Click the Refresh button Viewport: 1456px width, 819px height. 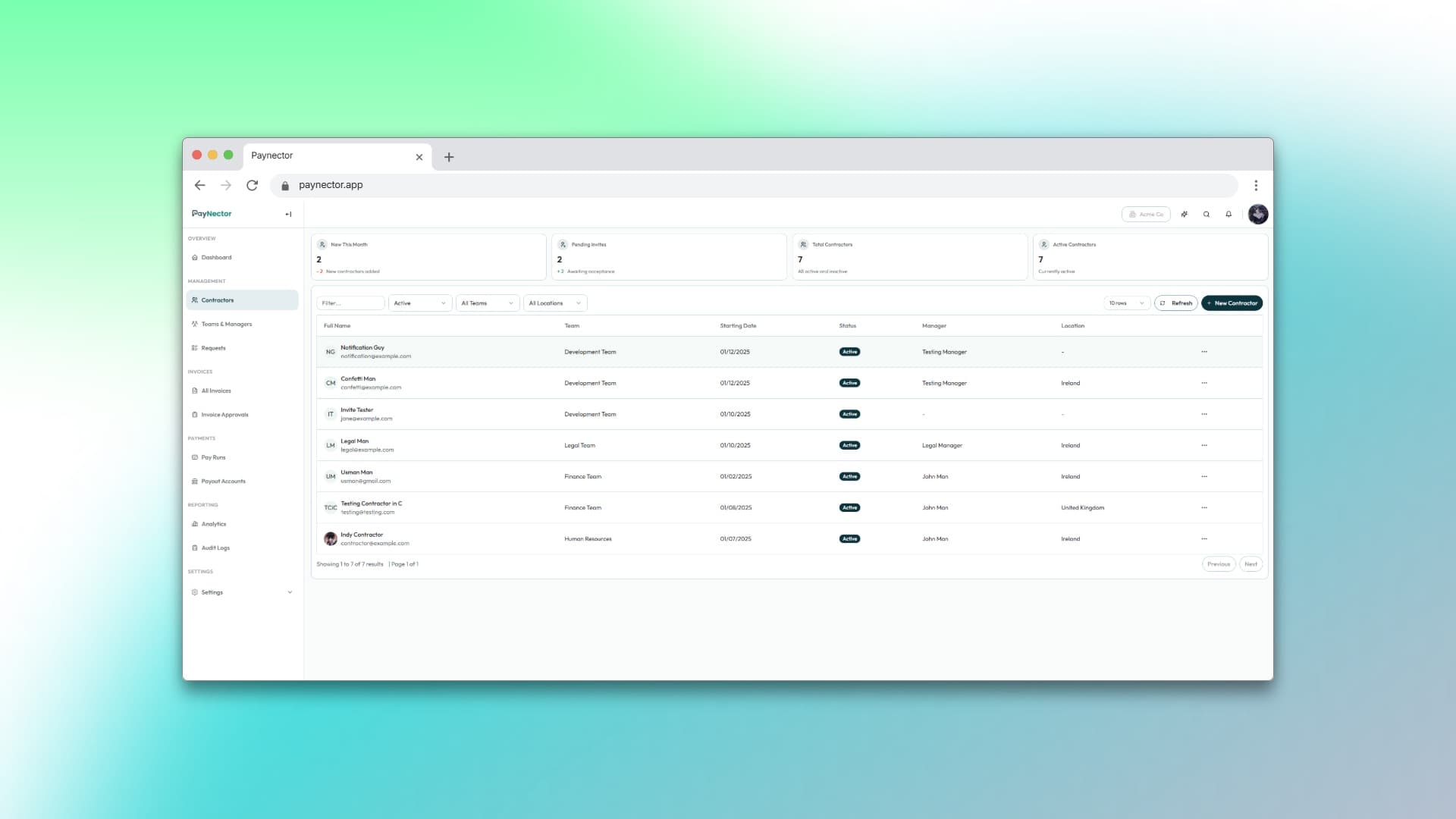(x=1175, y=303)
